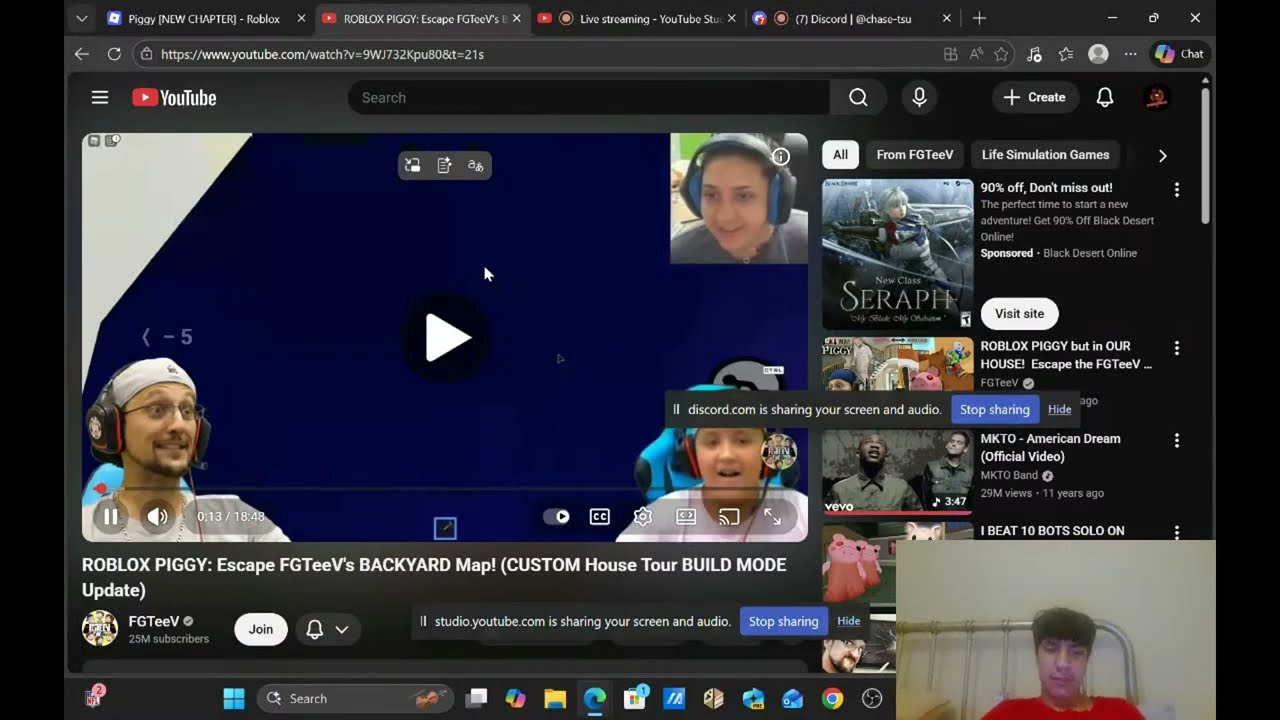Open Edge settings and more ellipsis
Screen dimensions: 1280x720
coord(1130,54)
